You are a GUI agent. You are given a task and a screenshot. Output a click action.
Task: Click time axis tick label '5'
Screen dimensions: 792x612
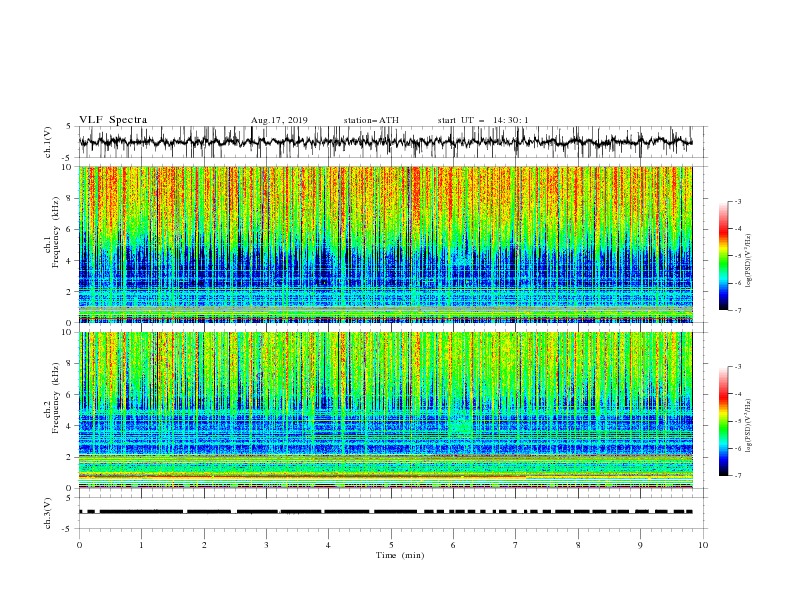(391, 545)
